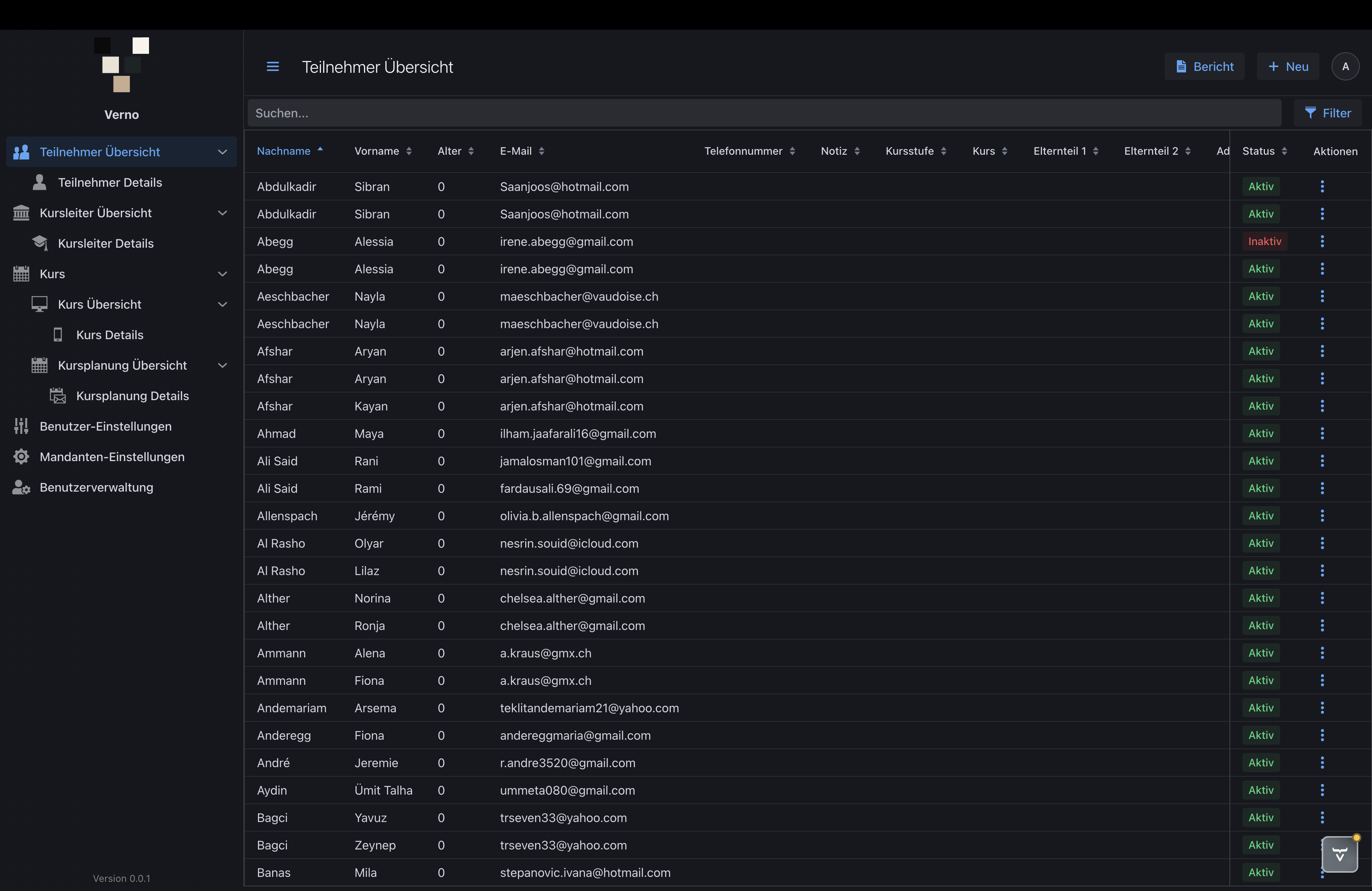The image size is (1372, 891).
Task: Click email stepanovic.ivana@hotmail.com
Action: [585, 873]
